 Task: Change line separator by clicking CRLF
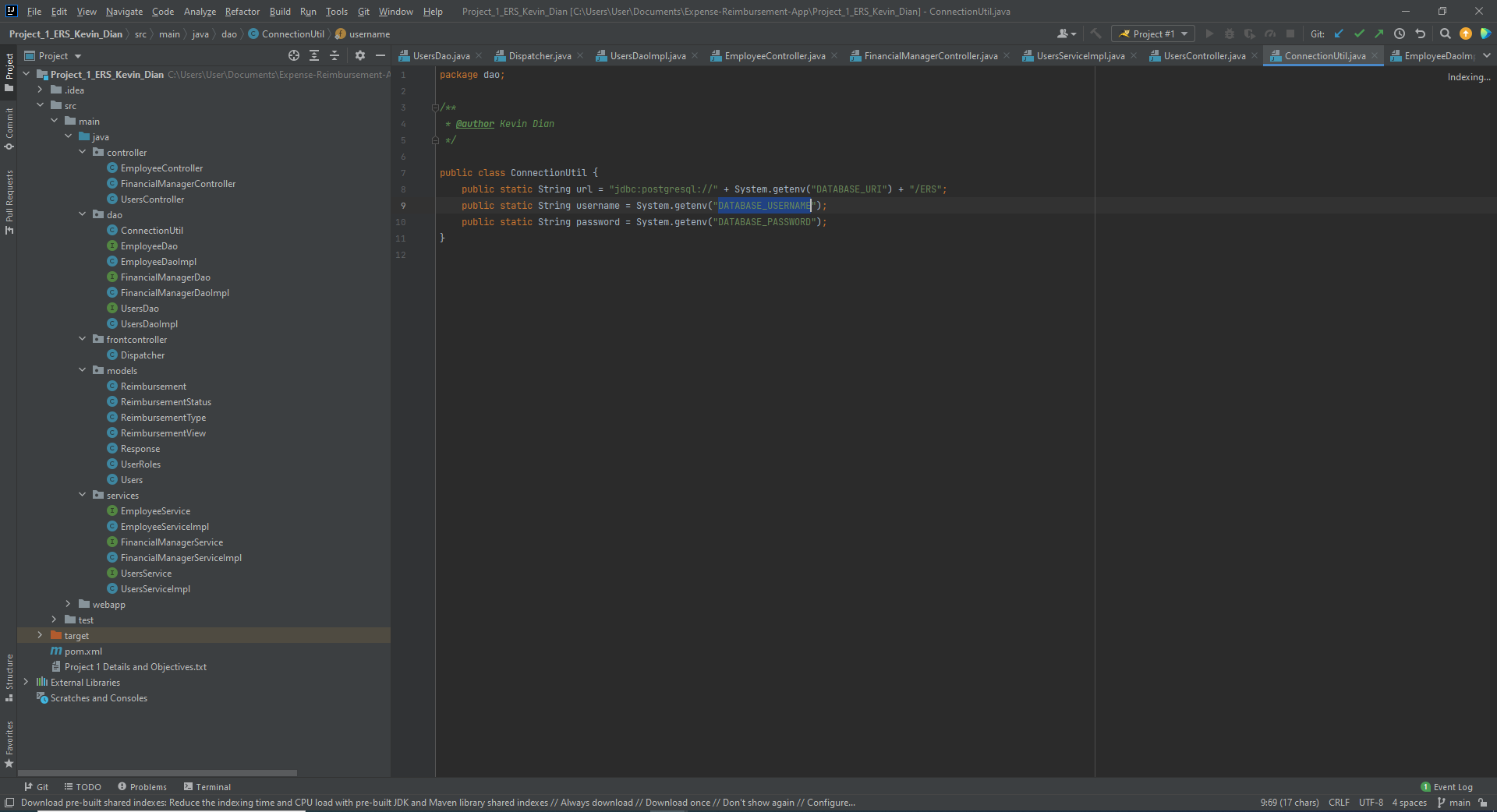pyautogui.click(x=1339, y=803)
